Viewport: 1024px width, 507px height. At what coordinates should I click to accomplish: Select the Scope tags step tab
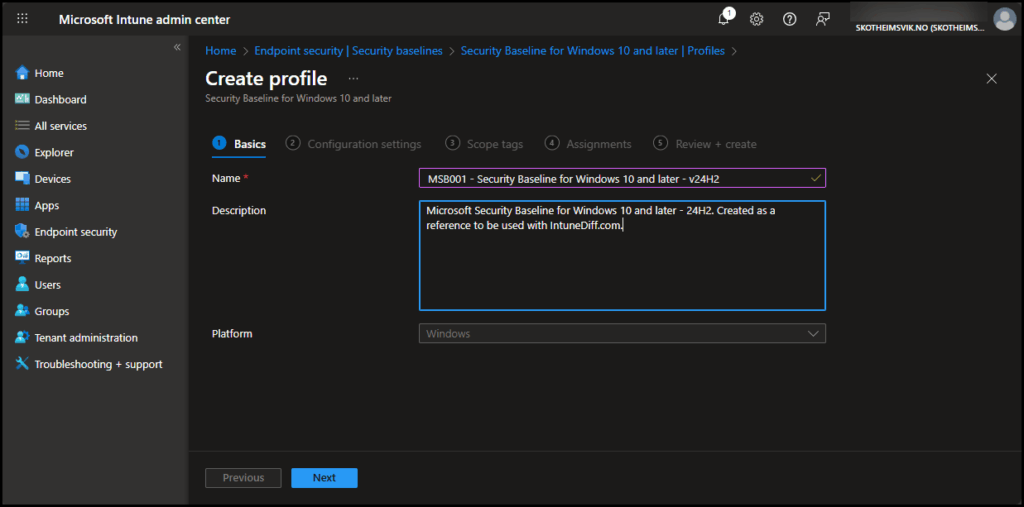pos(484,144)
